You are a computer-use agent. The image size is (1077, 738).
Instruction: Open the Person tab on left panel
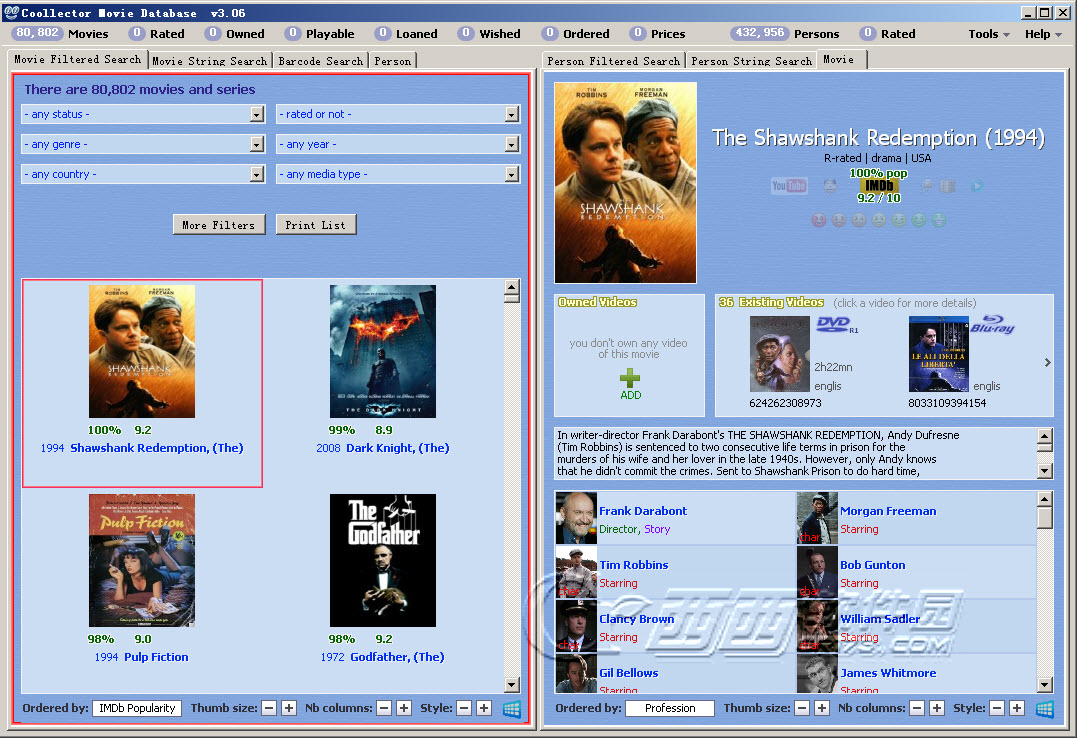coord(393,61)
